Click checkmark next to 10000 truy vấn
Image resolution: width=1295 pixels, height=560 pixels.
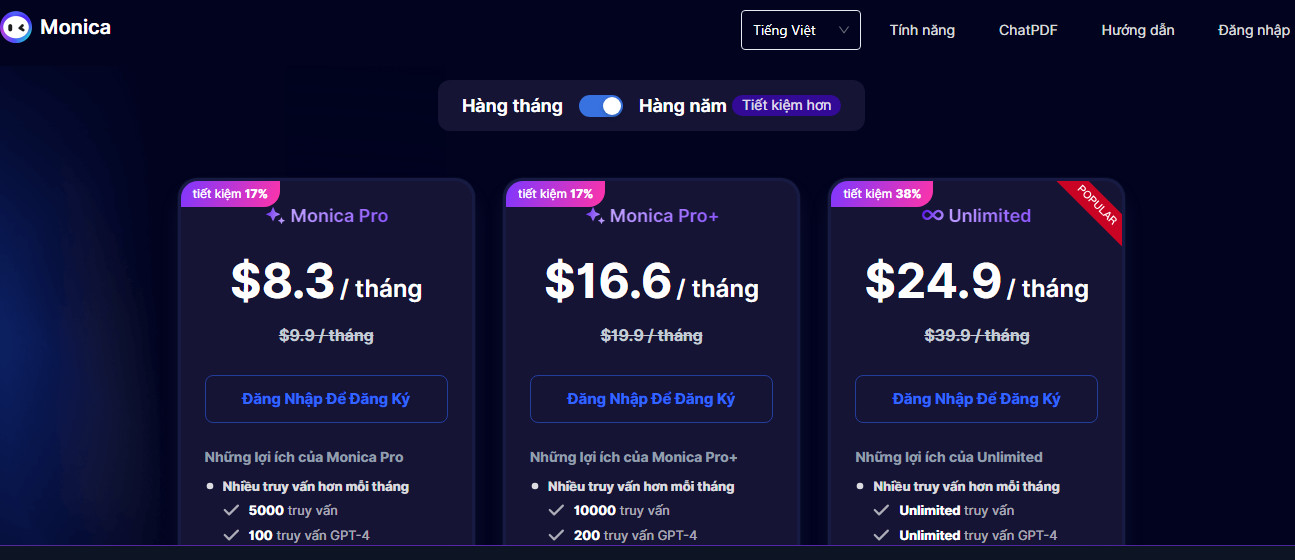[x=556, y=510]
